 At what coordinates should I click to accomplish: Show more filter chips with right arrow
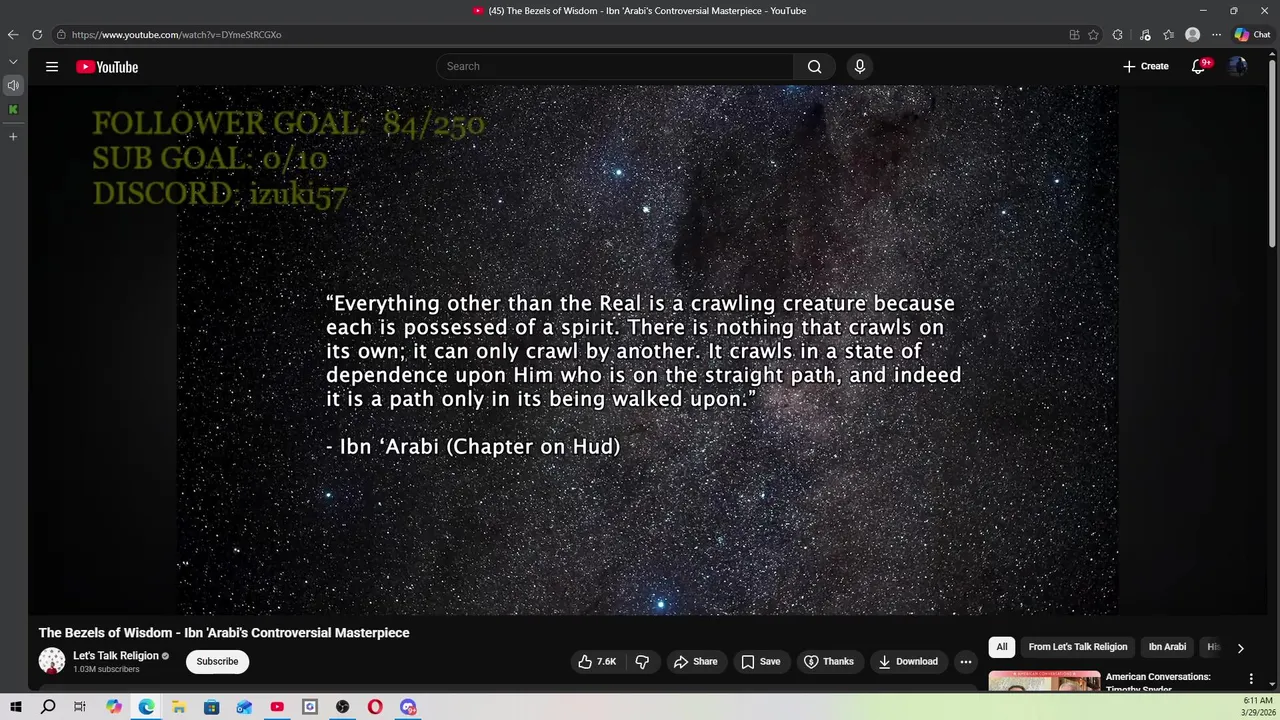tap(1240, 648)
